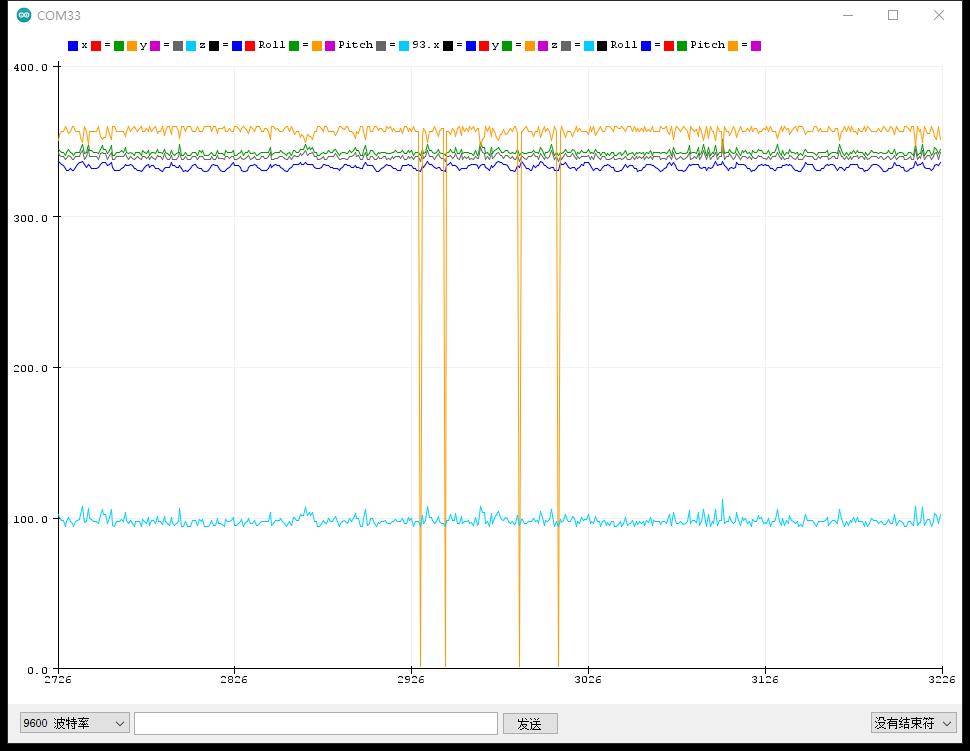Maximize the COM33 plotter window
This screenshot has width=970, height=751.
[893, 15]
